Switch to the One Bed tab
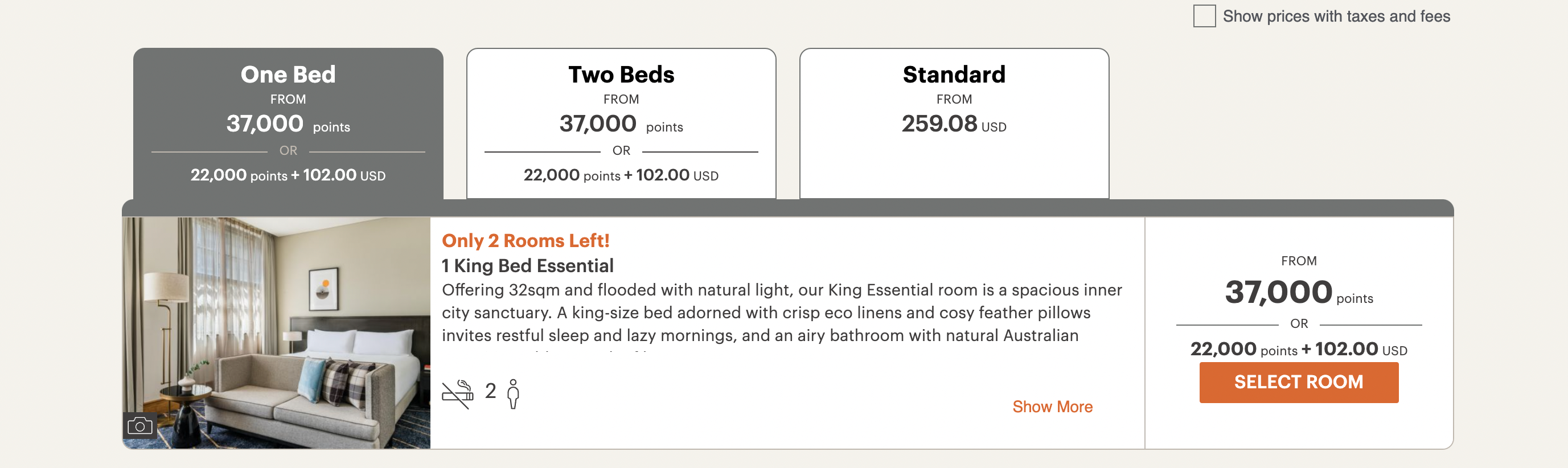 coord(288,74)
